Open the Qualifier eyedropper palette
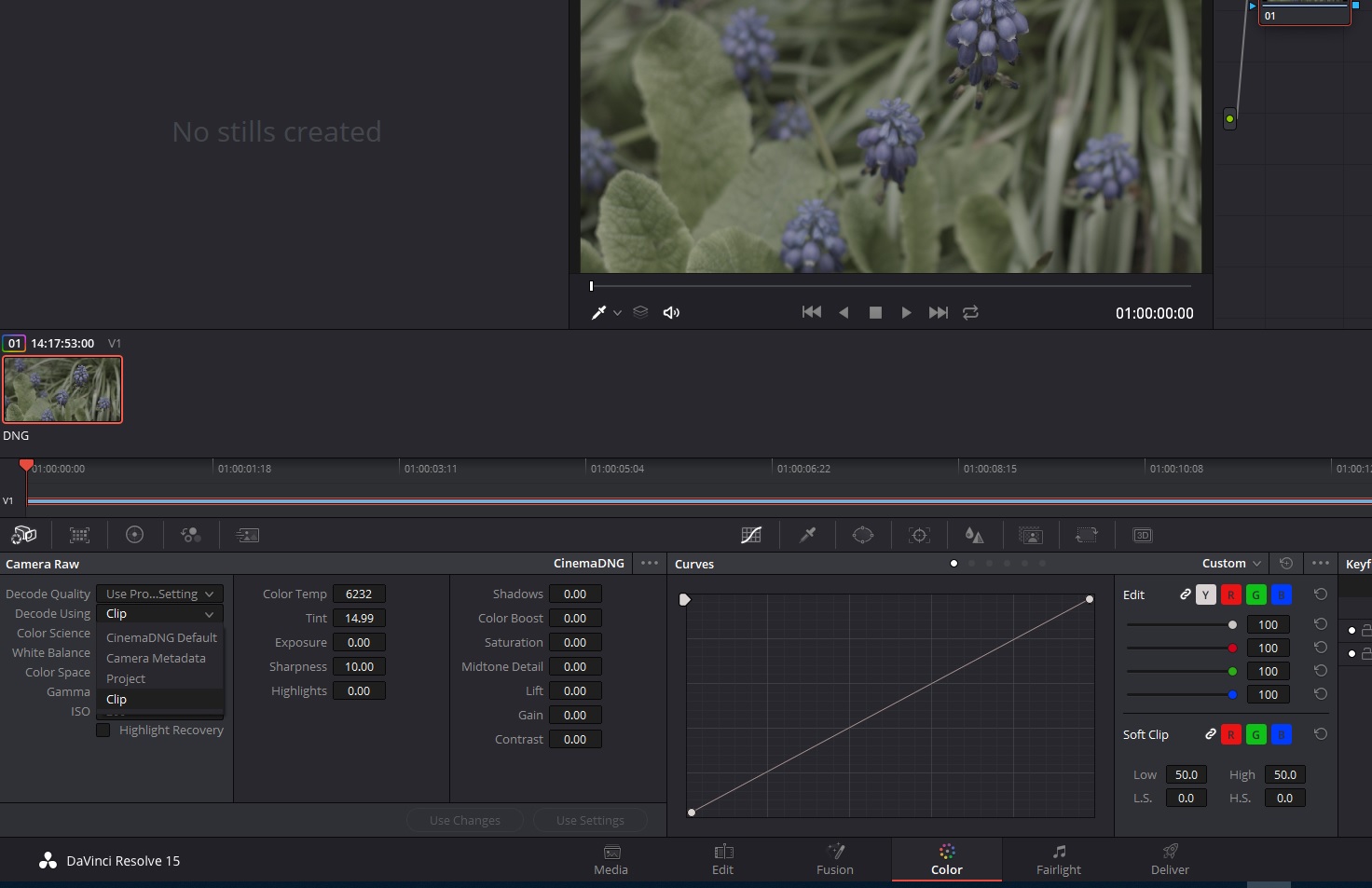 808,535
